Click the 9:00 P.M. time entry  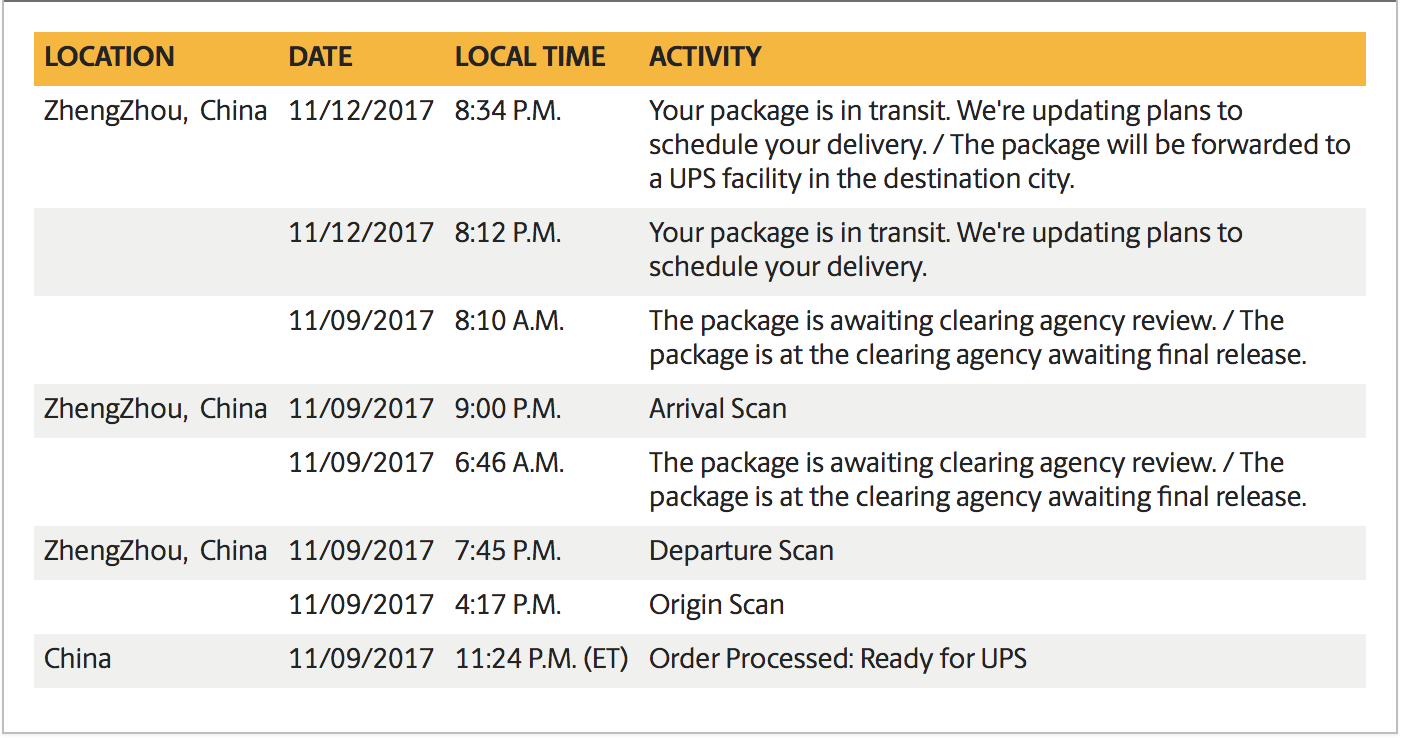tap(508, 409)
